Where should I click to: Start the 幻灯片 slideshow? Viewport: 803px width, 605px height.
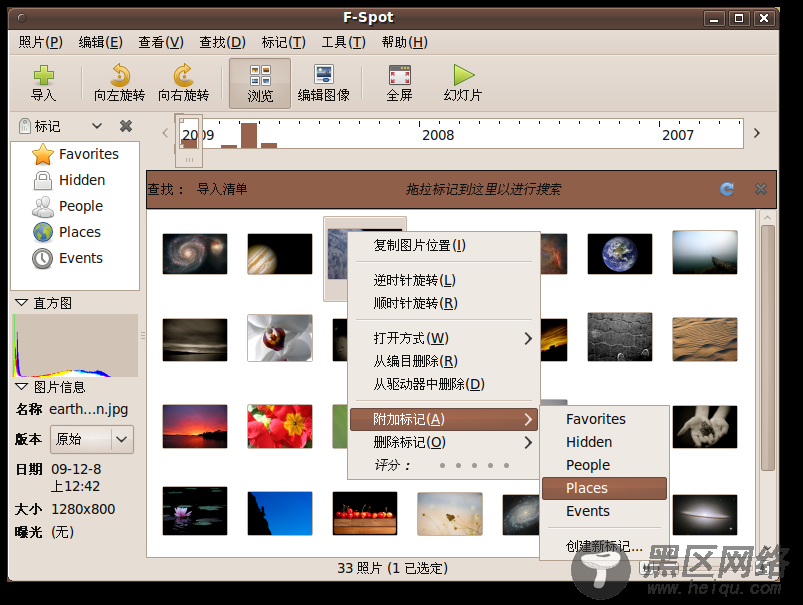coord(463,83)
